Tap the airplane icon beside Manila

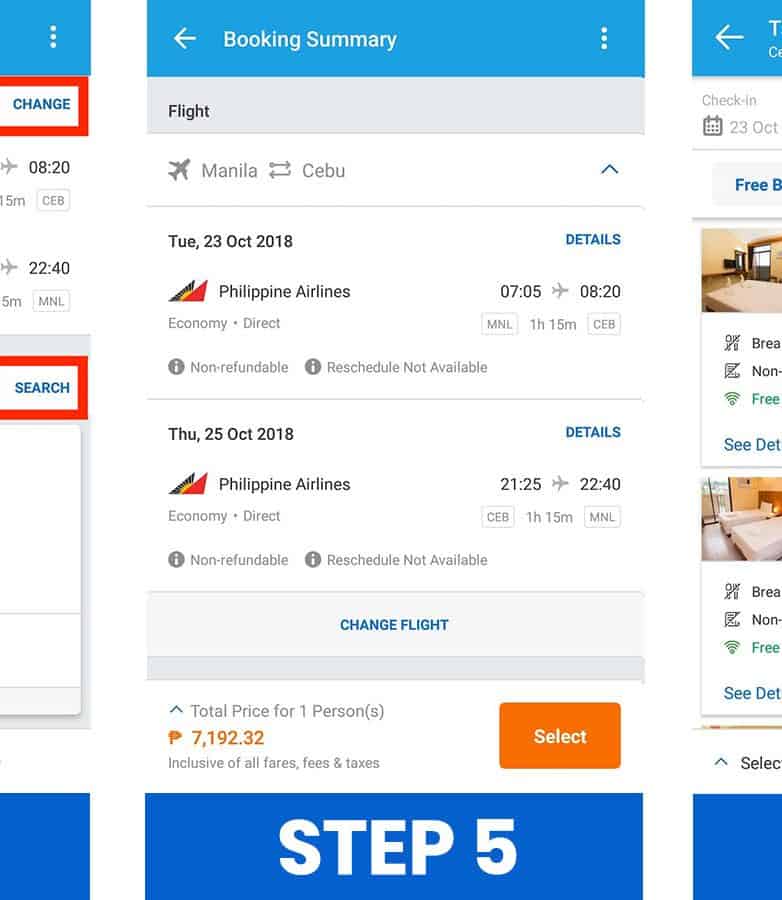(x=180, y=170)
